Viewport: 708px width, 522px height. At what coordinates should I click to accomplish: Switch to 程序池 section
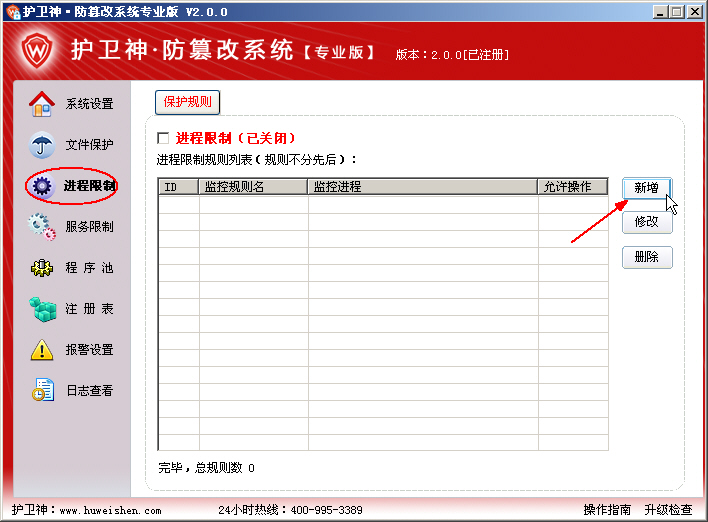click(89, 268)
